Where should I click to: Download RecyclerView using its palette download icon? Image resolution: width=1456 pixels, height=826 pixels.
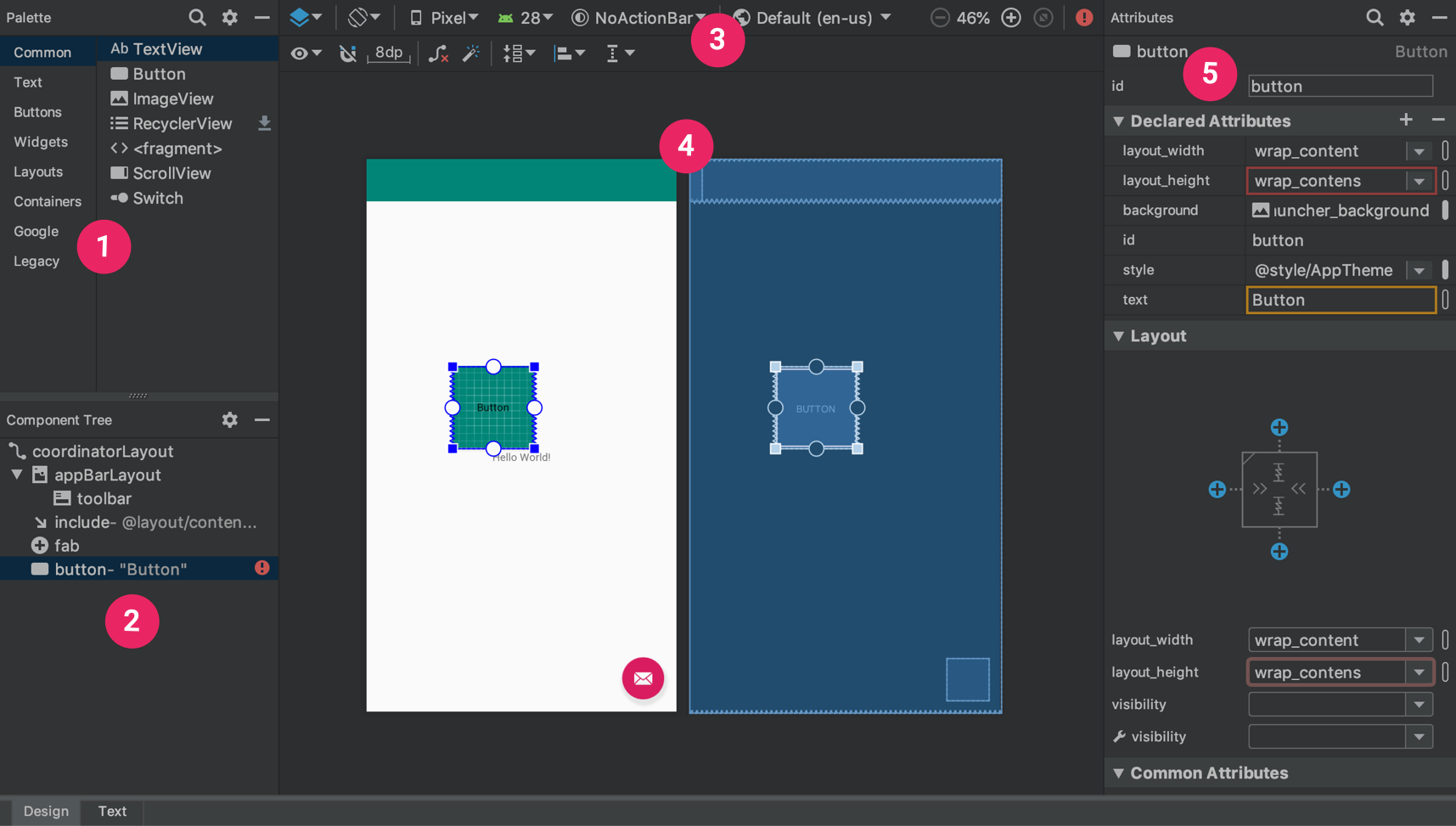click(264, 123)
